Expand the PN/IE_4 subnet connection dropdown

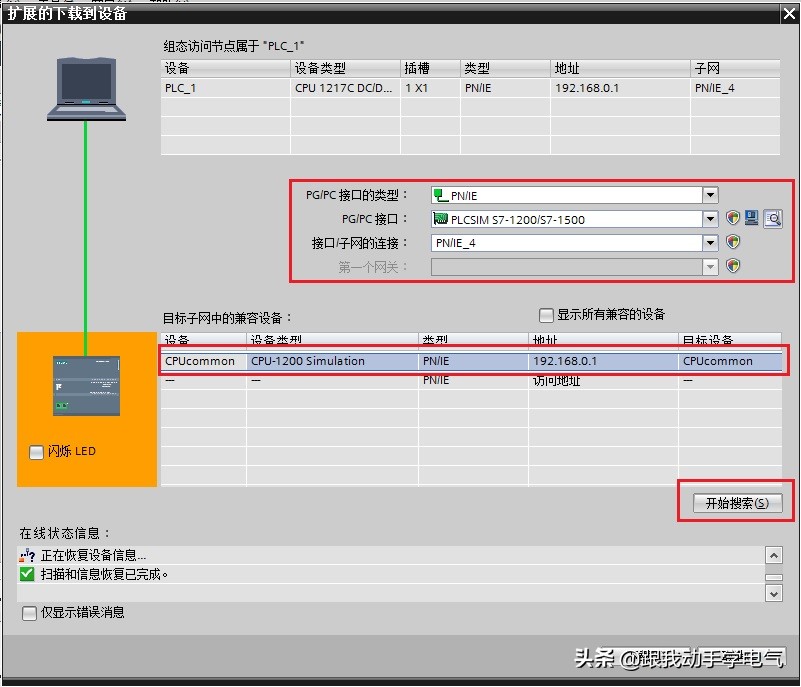point(710,242)
